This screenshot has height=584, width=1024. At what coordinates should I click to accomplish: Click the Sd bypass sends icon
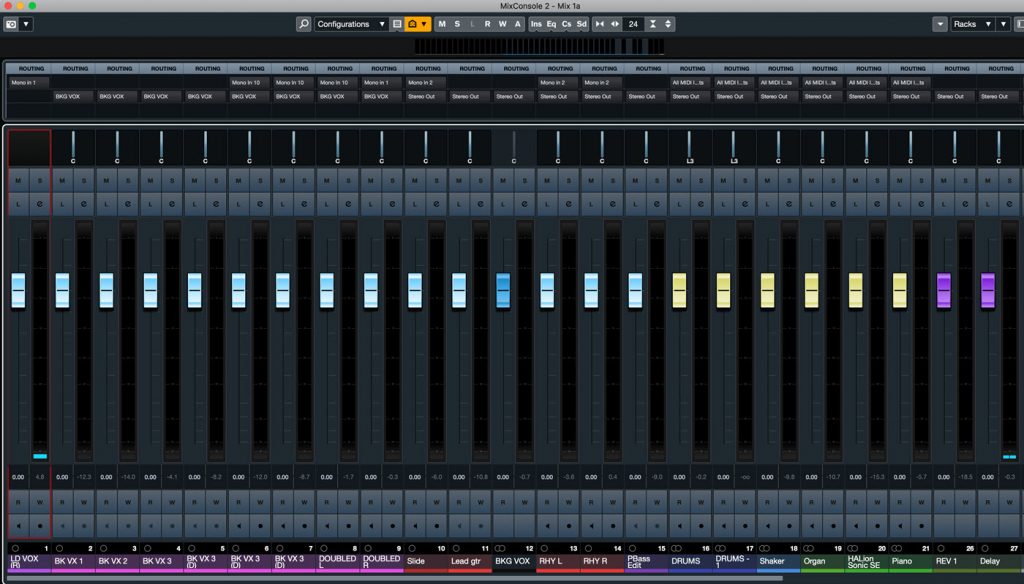click(581, 23)
